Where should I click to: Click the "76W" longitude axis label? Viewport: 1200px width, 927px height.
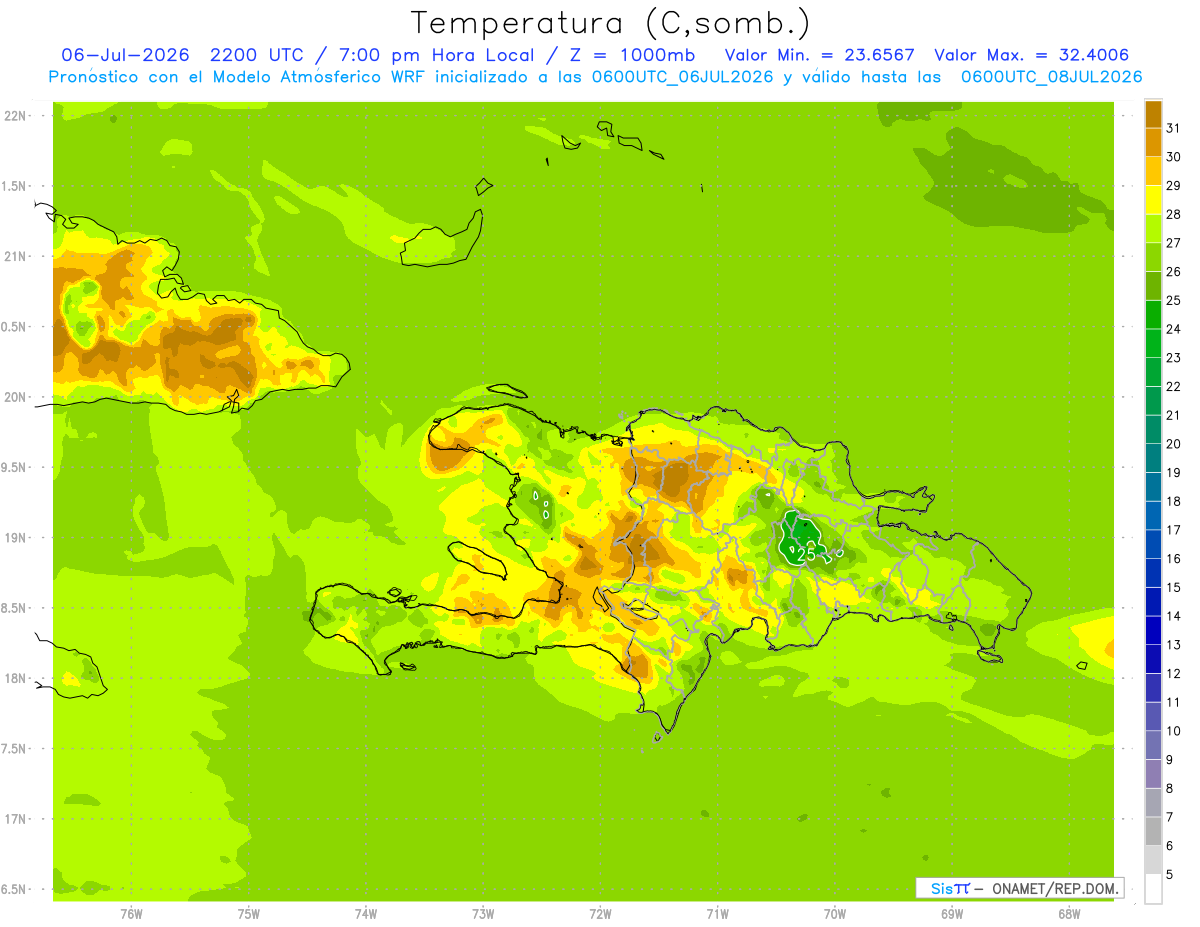coord(131,914)
